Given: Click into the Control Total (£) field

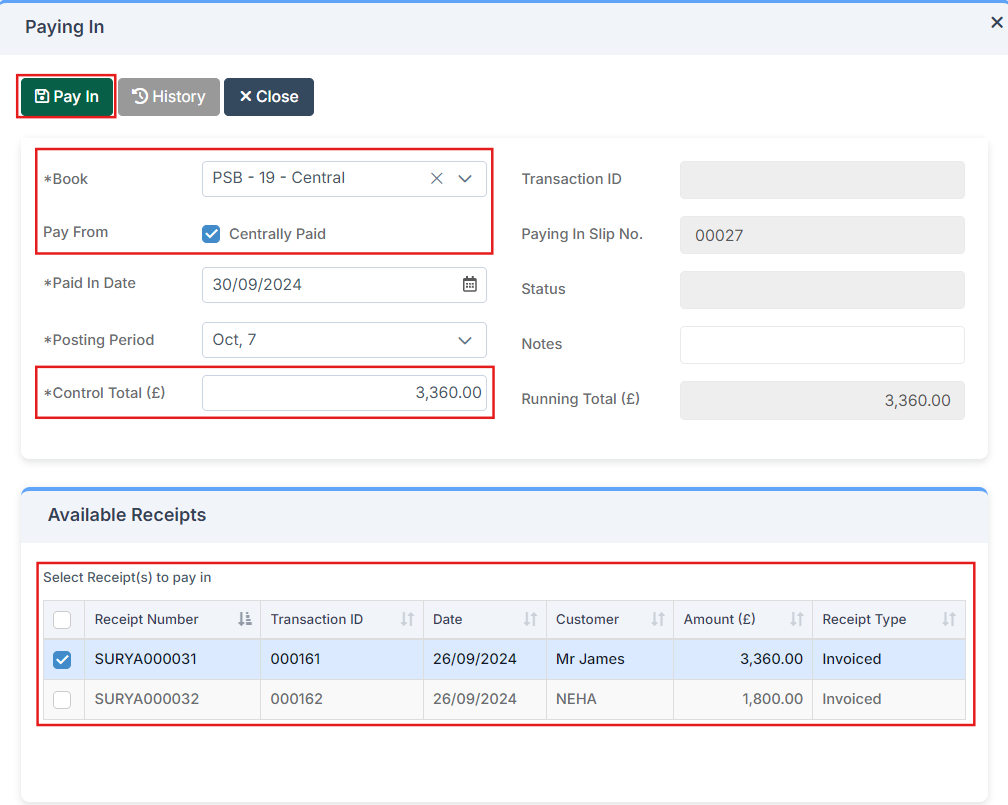Looking at the screenshot, I should coord(344,393).
